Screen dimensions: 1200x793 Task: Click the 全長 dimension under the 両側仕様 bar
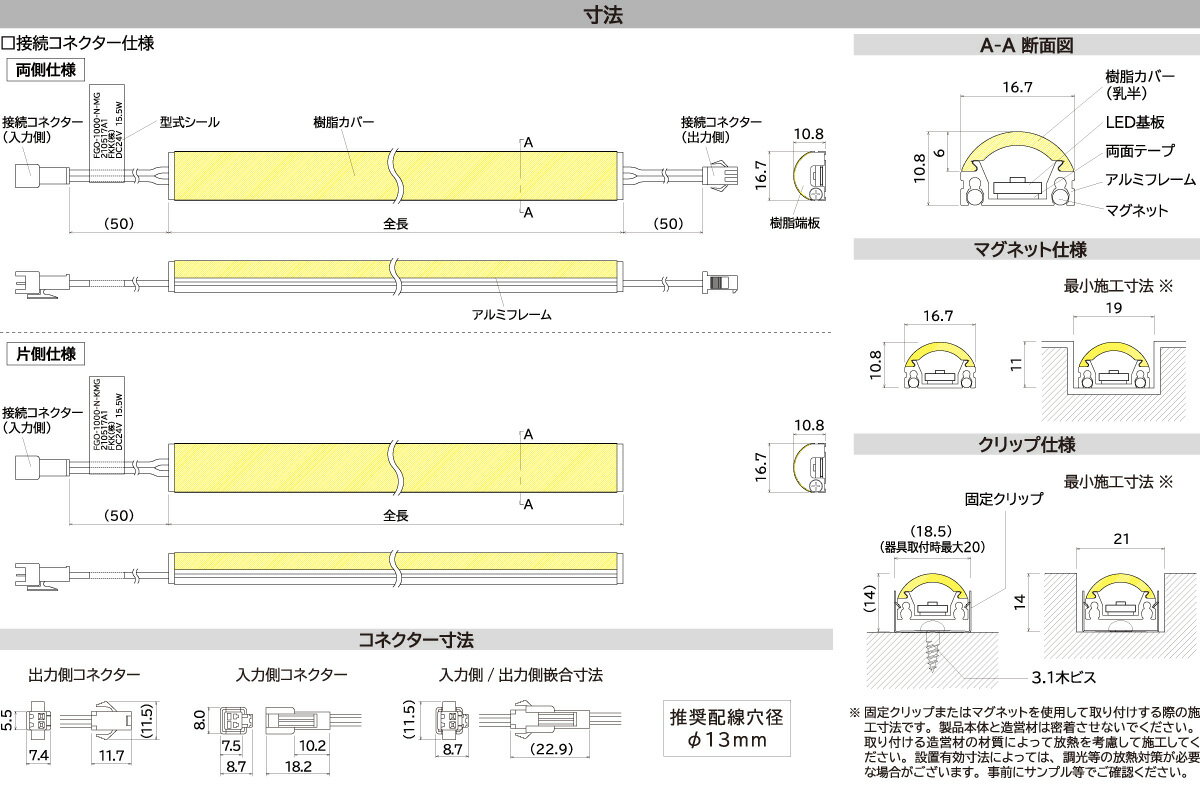coord(397,224)
